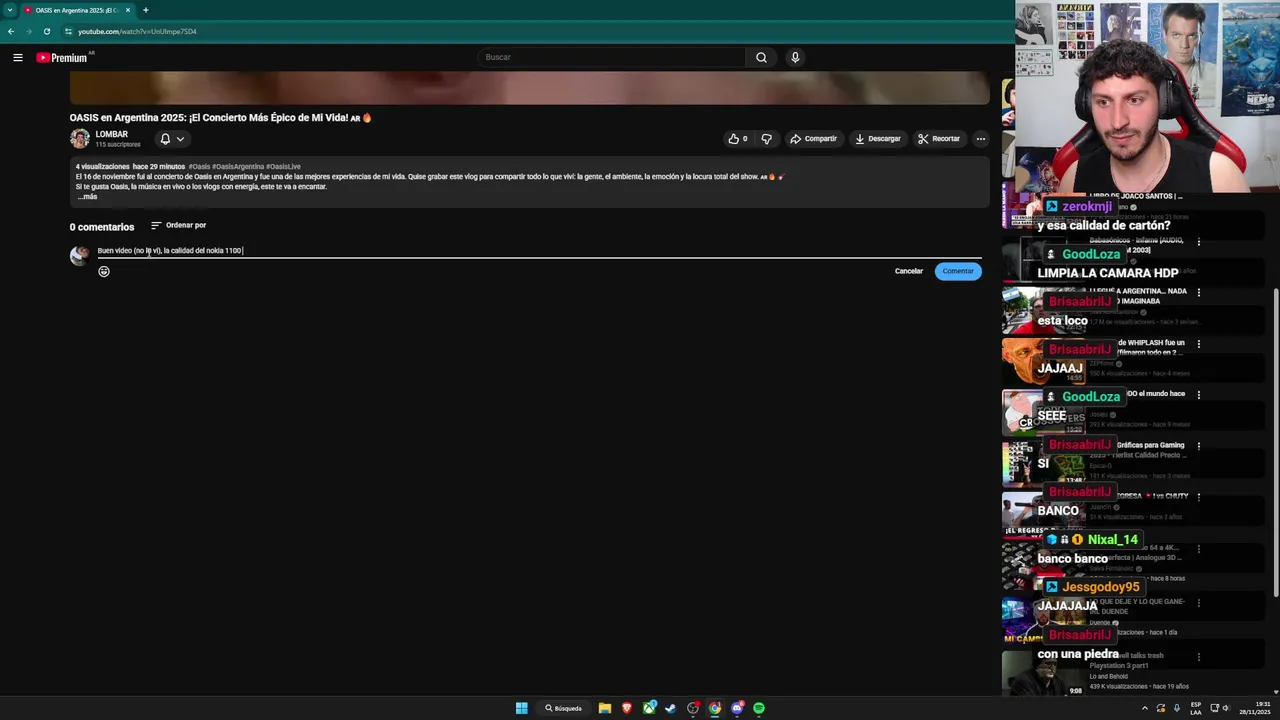Open Discord from taskbar
The image size is (1280, 720).
[737, 708]
